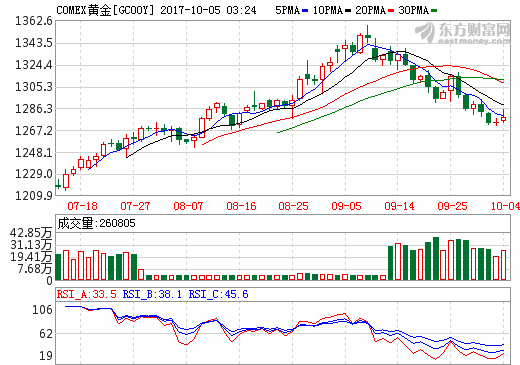
Task: Select the 20PMA legend label
Action: (x=371, y=10)
